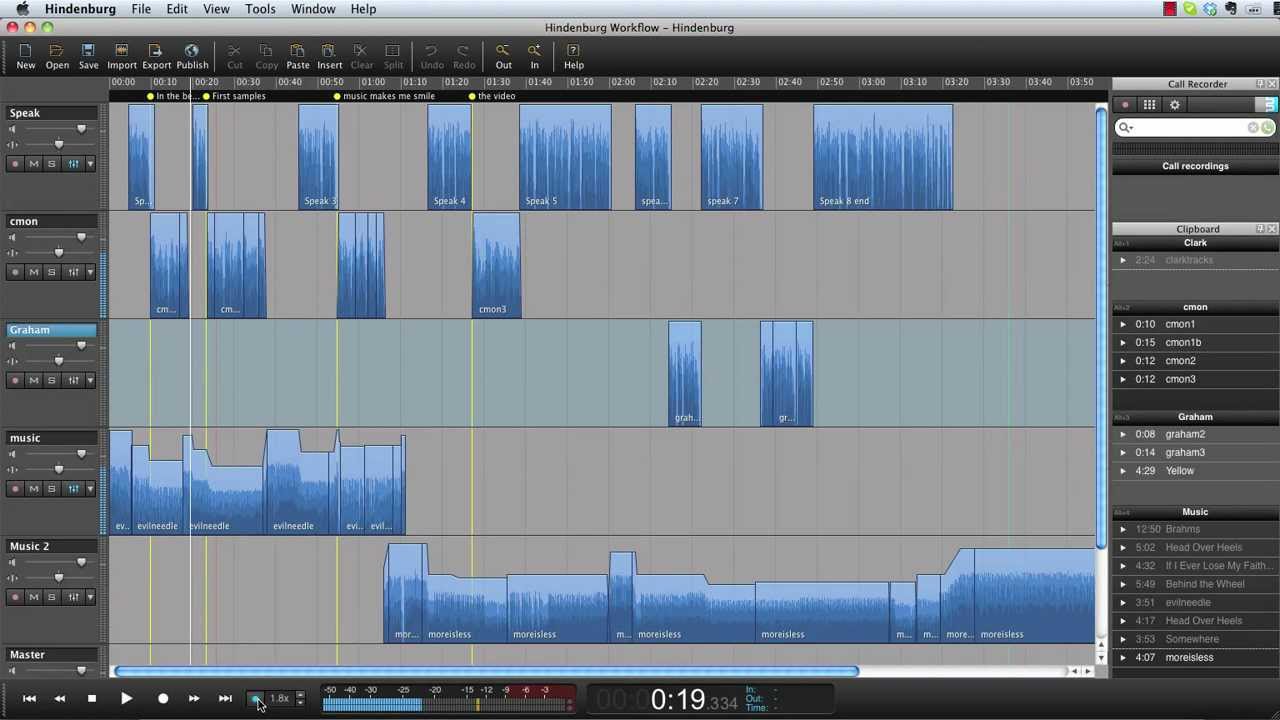Expand the Yellow clip in Graham clipboard group
Screen dimensions: 1280x720
pos(1122,470)
